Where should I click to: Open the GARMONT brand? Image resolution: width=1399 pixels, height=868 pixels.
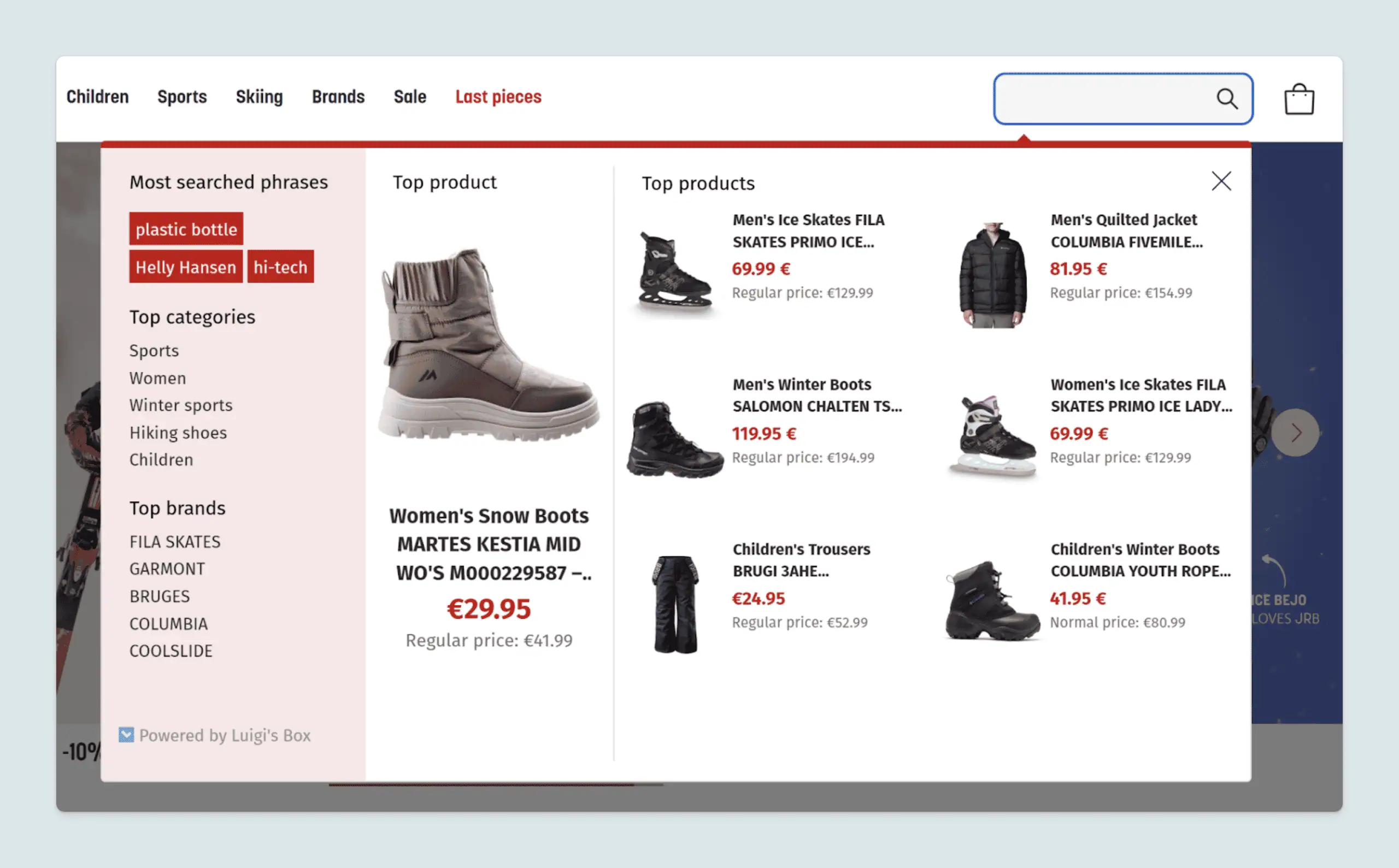point(167,569)
